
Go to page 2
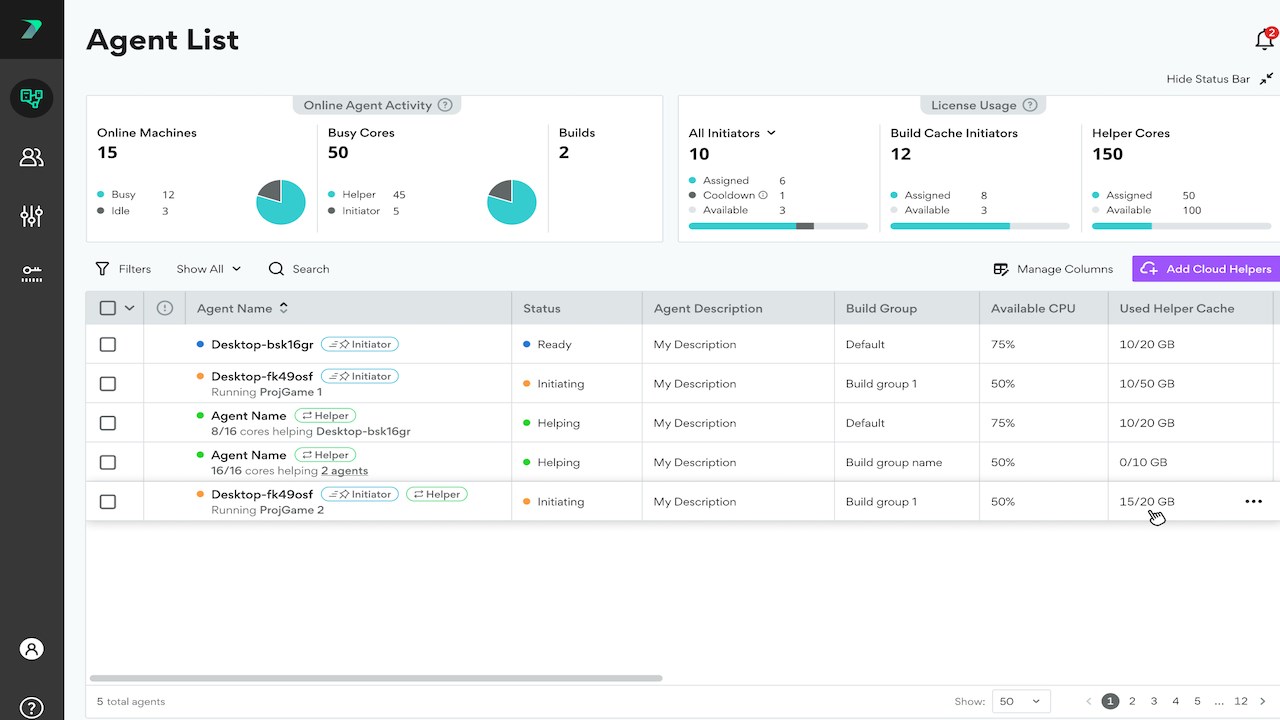1132,701
